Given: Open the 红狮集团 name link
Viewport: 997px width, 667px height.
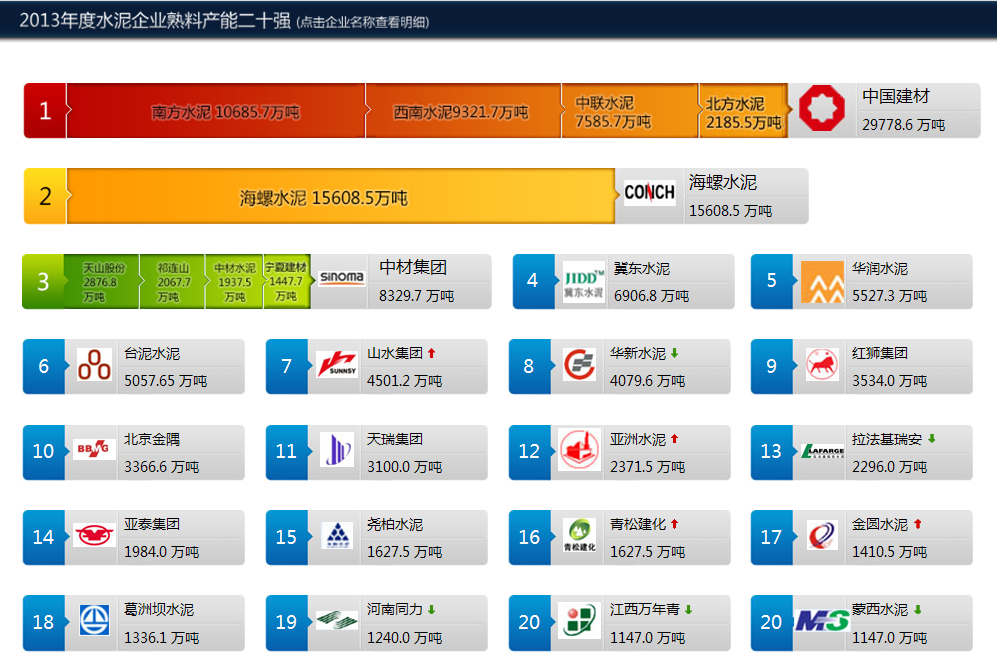Looking at the screenshot, I should tap(880, 354).
